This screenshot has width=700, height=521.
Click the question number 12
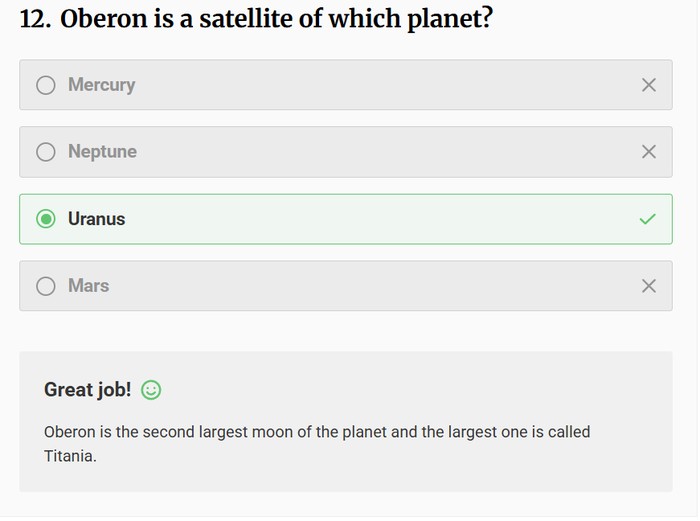(35, 19)
